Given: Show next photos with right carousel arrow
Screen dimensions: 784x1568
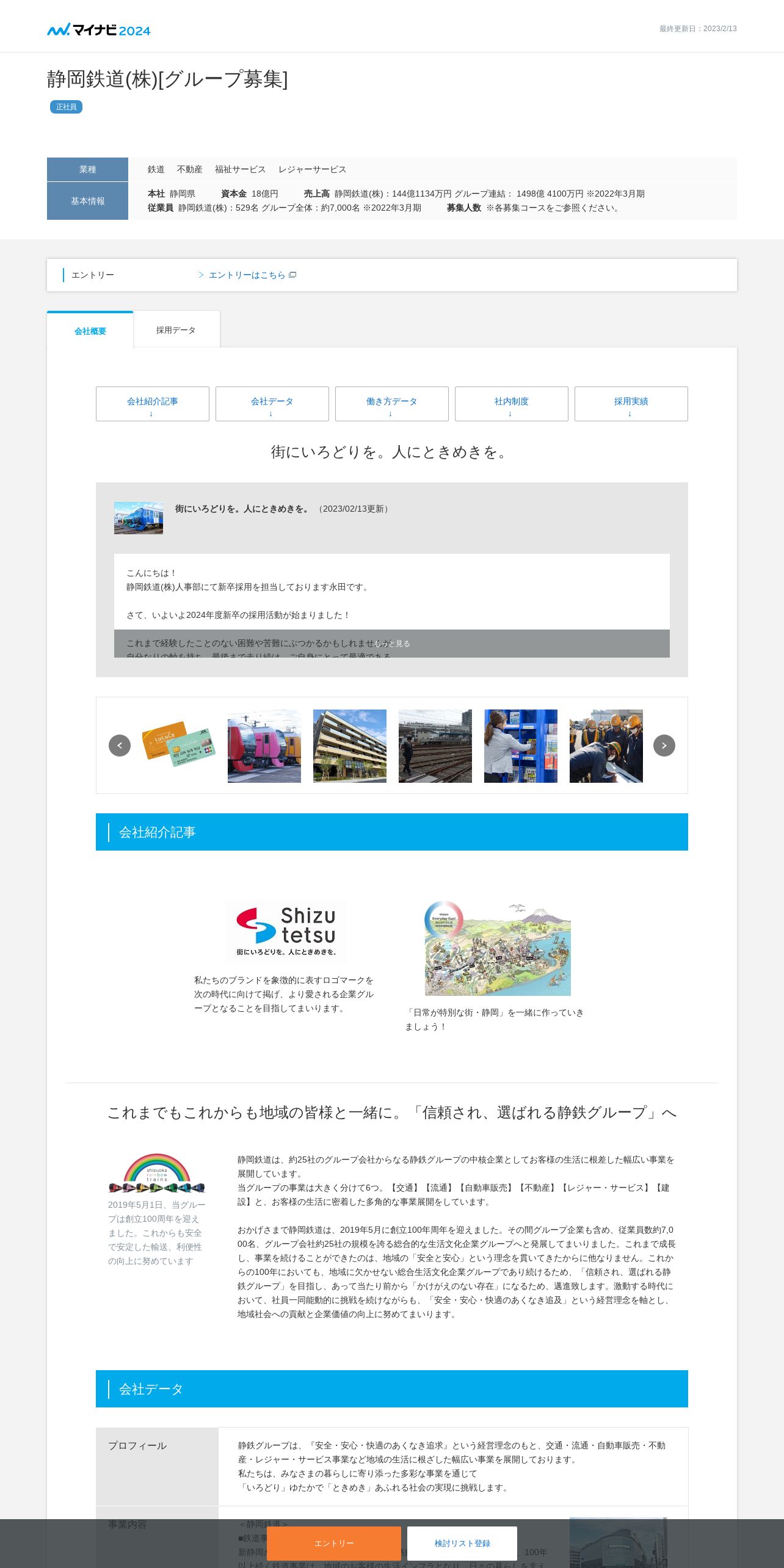Looking at the screenshot, I should pyautogui.click(x=664, y=746).
